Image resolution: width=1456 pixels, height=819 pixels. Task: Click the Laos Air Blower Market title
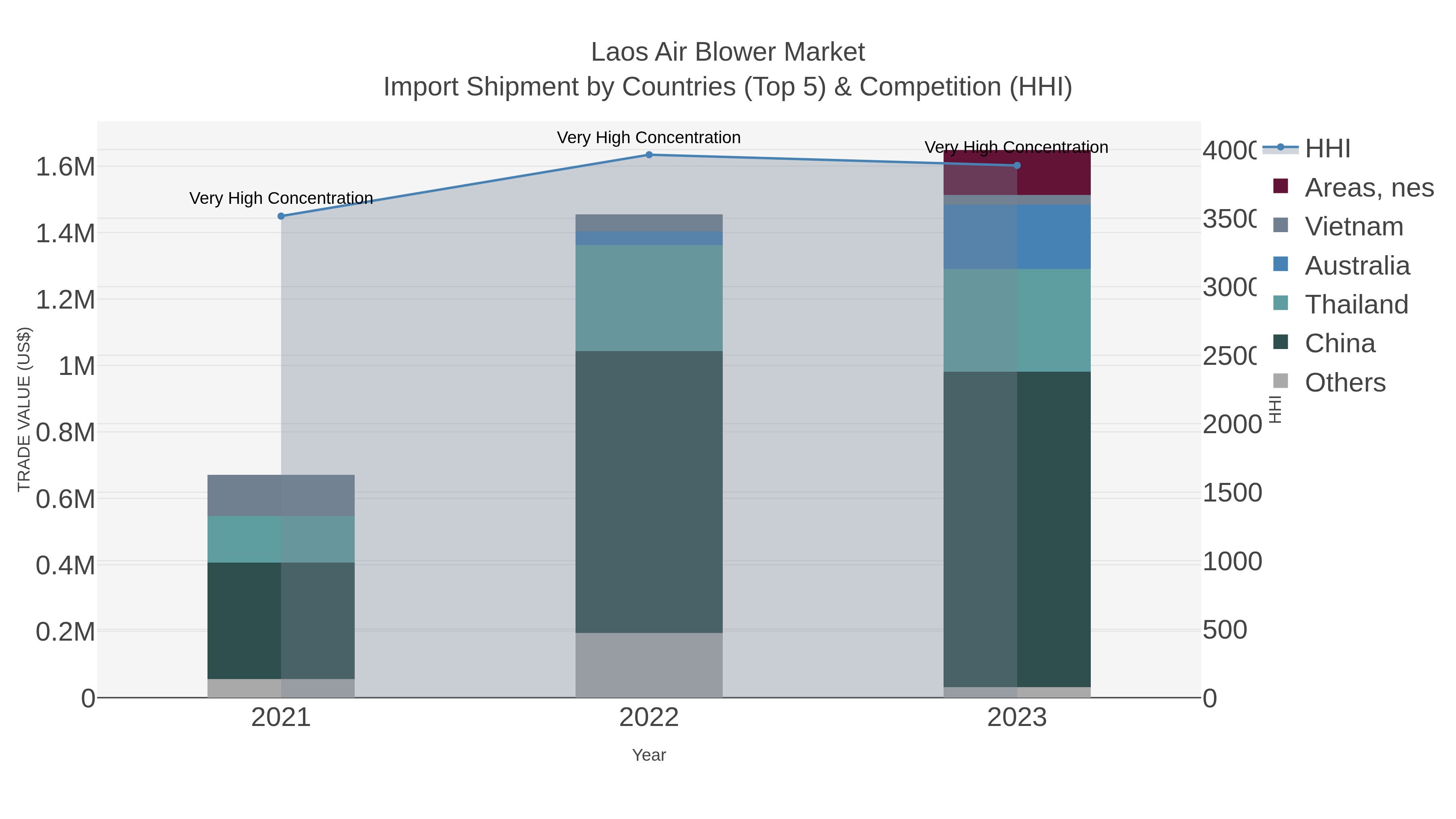tap(728, 52)
